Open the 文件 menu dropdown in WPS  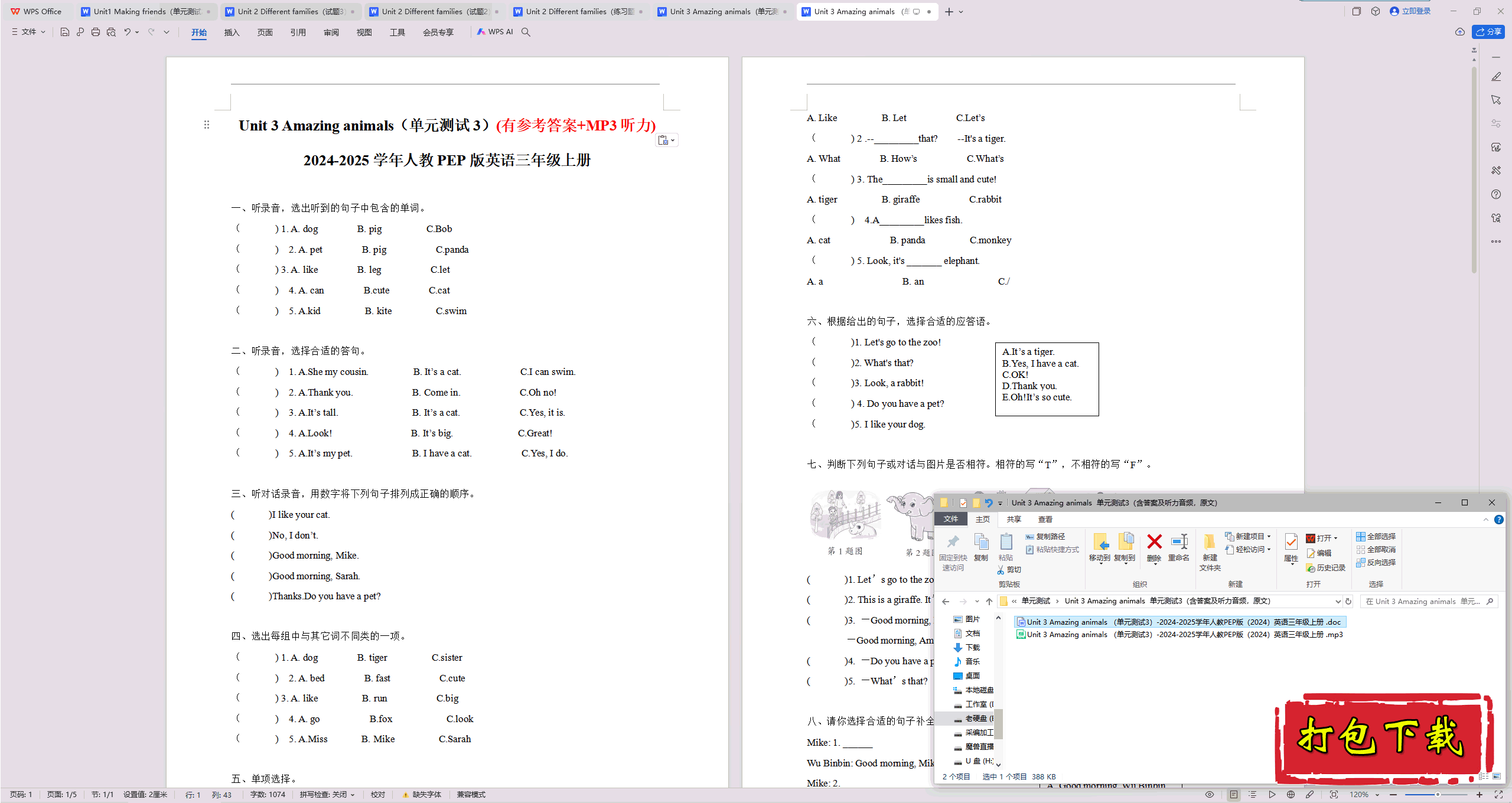pos(28,32)
